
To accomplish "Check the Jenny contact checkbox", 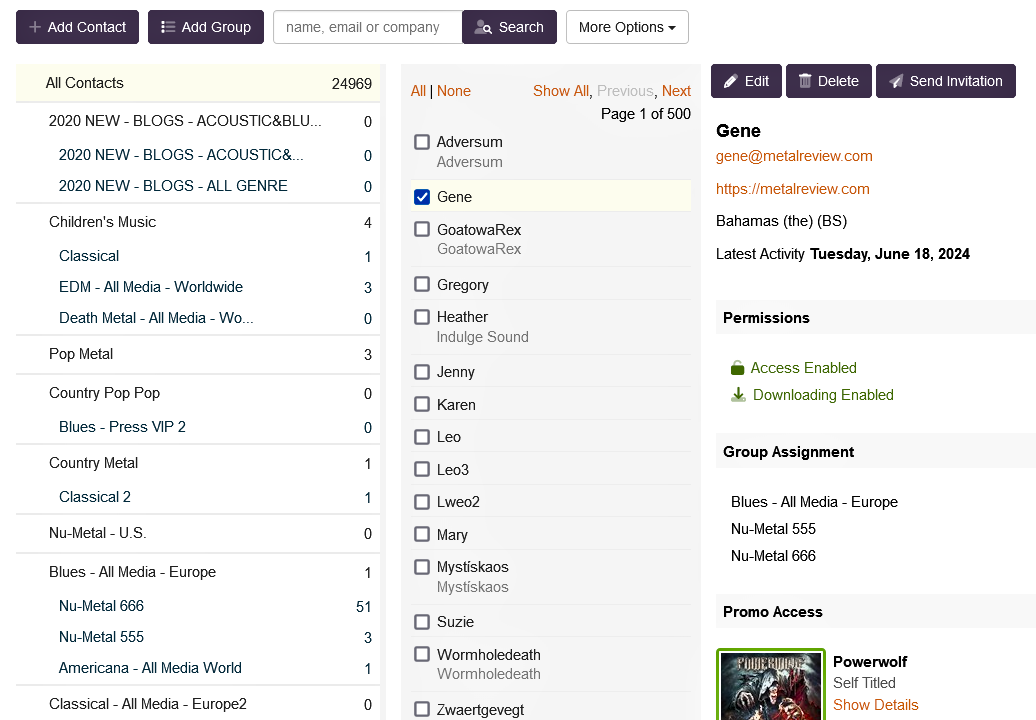I will coord(422,372).
